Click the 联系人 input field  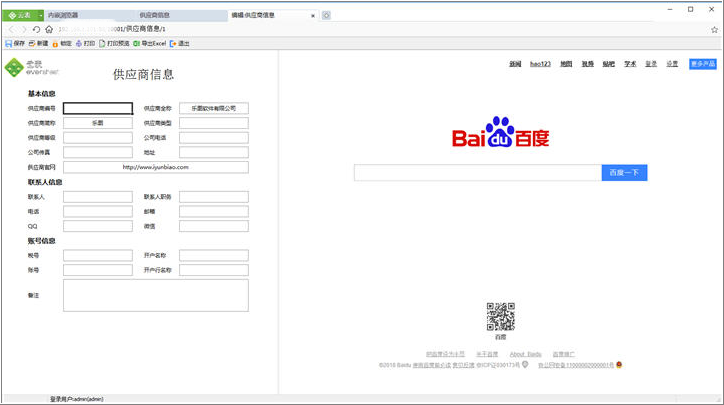coord(98,197)
